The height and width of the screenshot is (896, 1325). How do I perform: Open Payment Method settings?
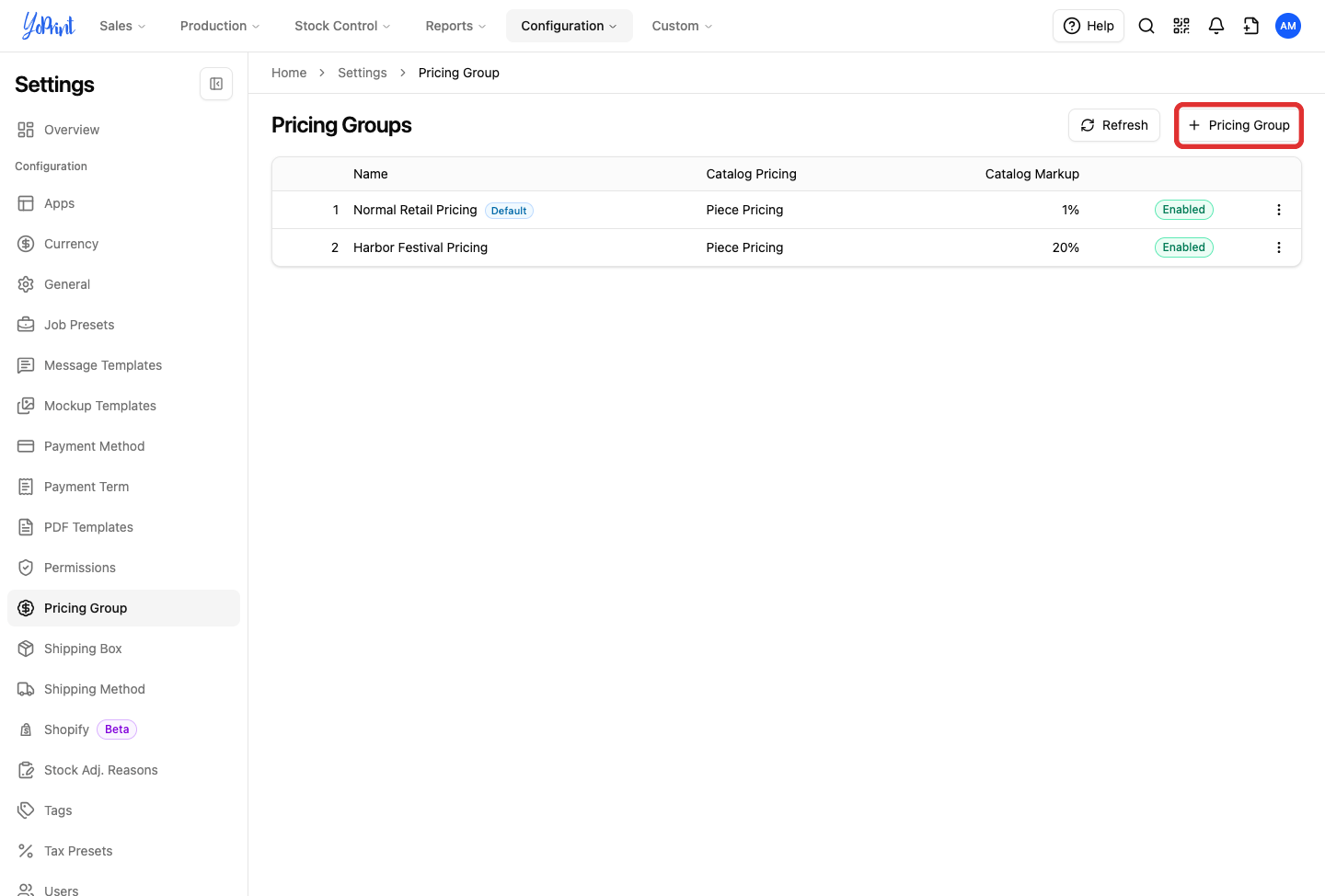pos(123,446)
